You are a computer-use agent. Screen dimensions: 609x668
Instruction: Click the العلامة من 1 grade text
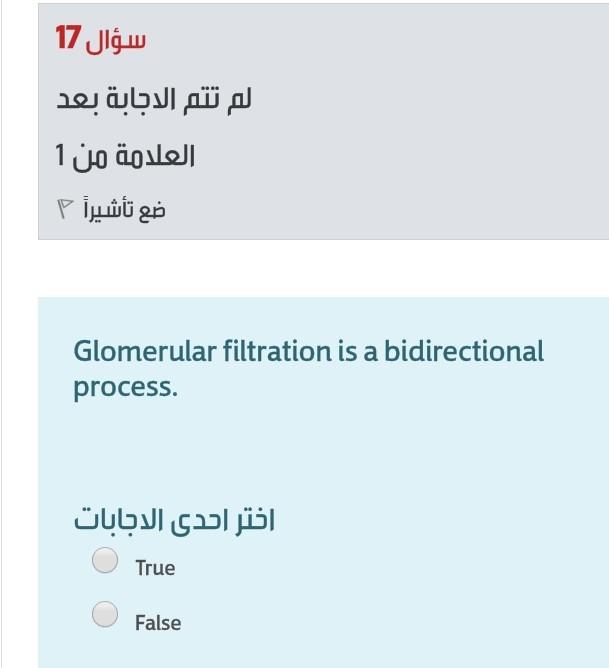pos(125,156)
